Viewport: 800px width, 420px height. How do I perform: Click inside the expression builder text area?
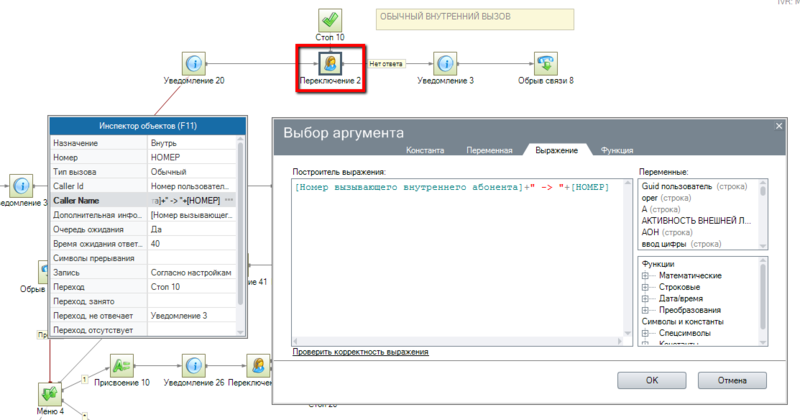point(457,260)
